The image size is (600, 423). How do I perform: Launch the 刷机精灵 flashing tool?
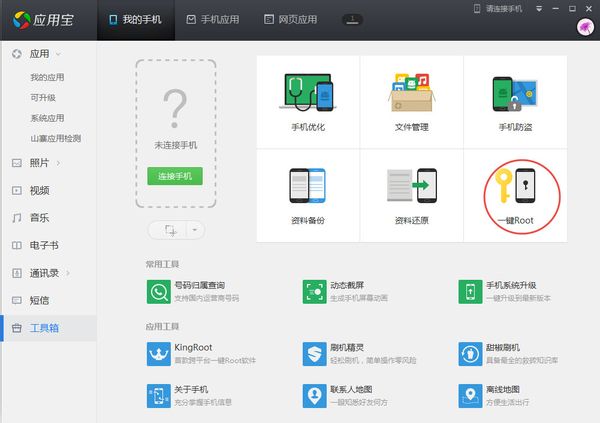(x=359, y=354)
